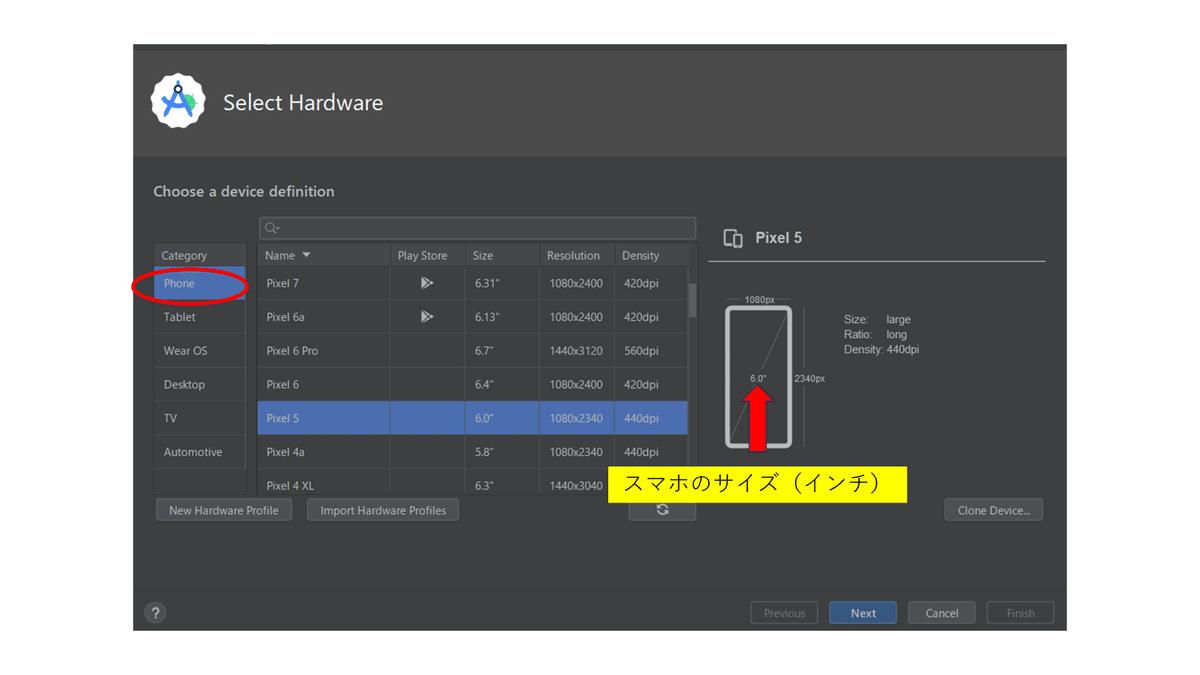Click the Pixel 5 device preview outline
This screenshot has width=1200, height=675.
758,376
